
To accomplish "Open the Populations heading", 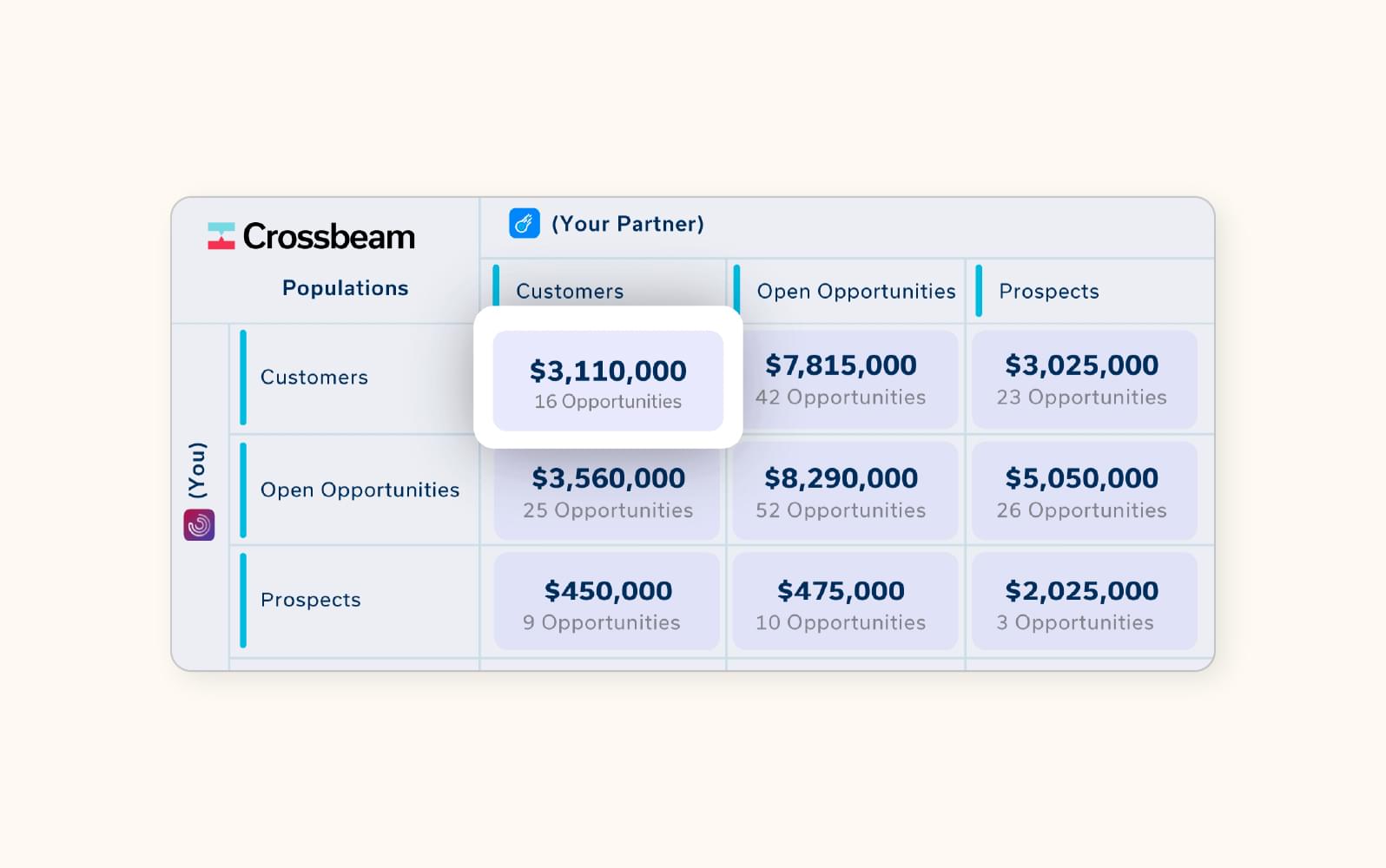I will tap(346, 287).
